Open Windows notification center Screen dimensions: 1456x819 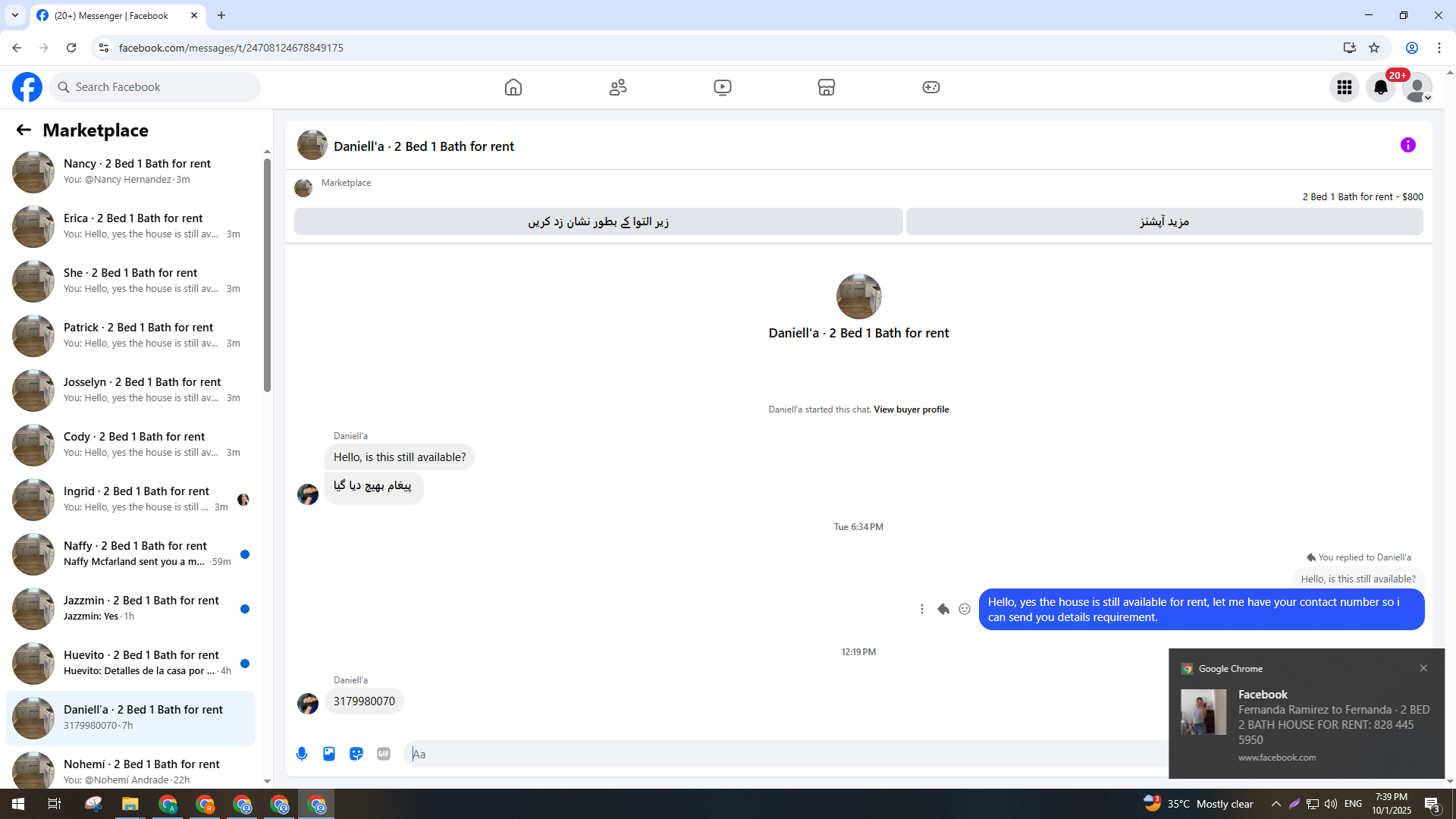tap(1432, 804)
